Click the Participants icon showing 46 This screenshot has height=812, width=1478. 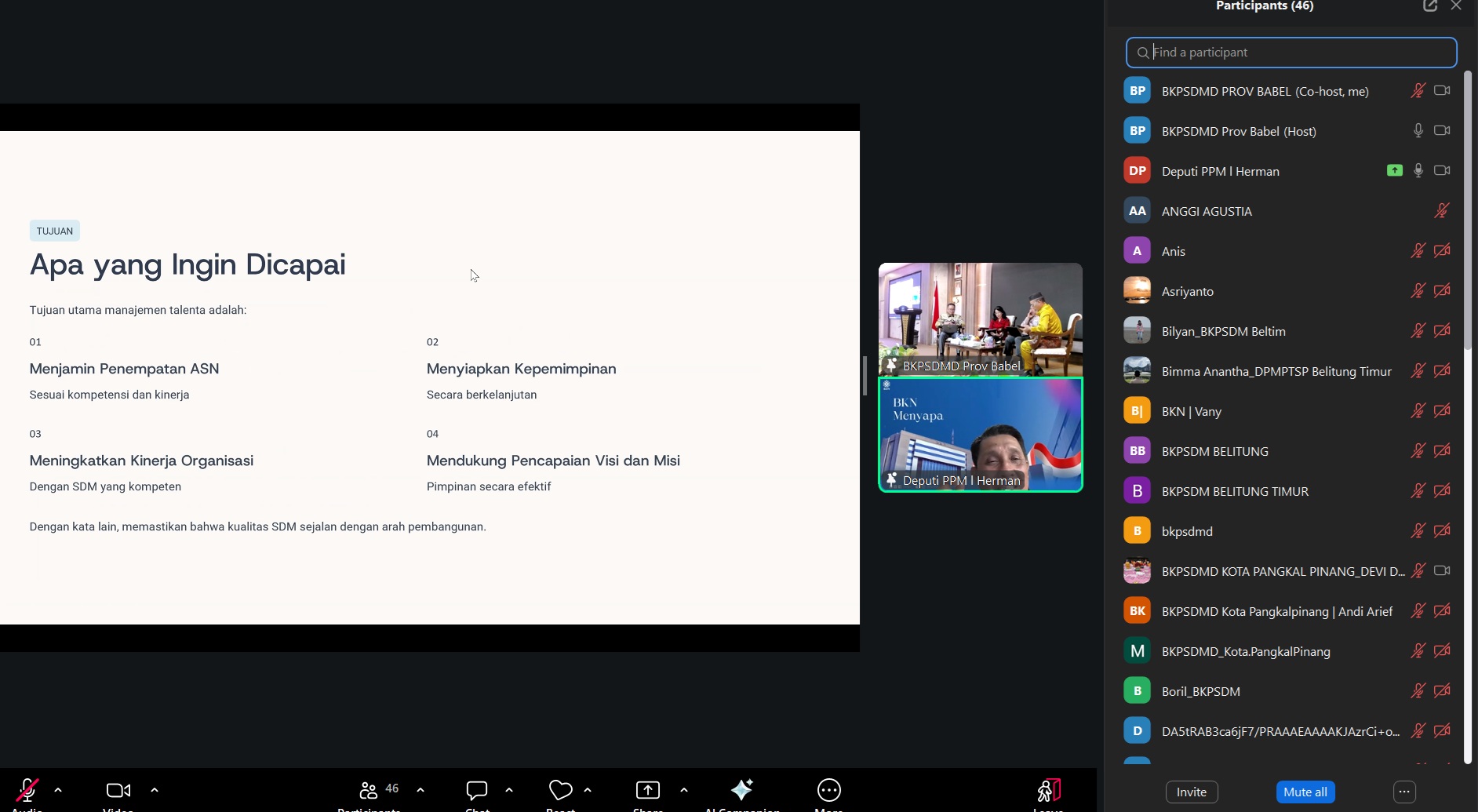click(x=369, y=790)
